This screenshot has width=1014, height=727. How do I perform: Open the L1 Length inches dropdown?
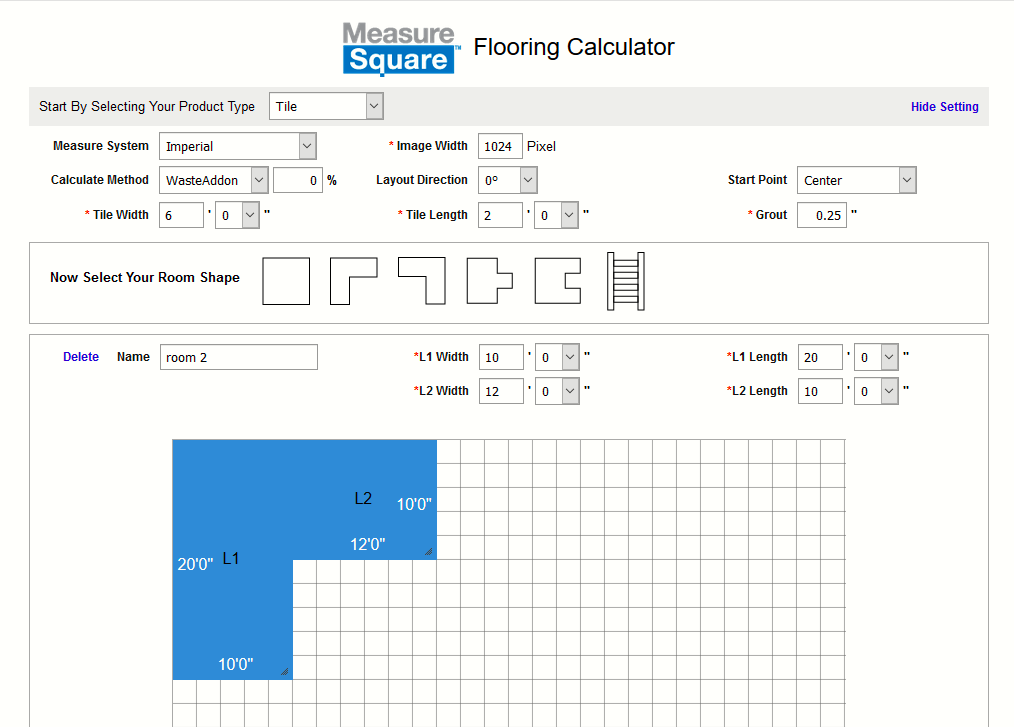point(876,357)
